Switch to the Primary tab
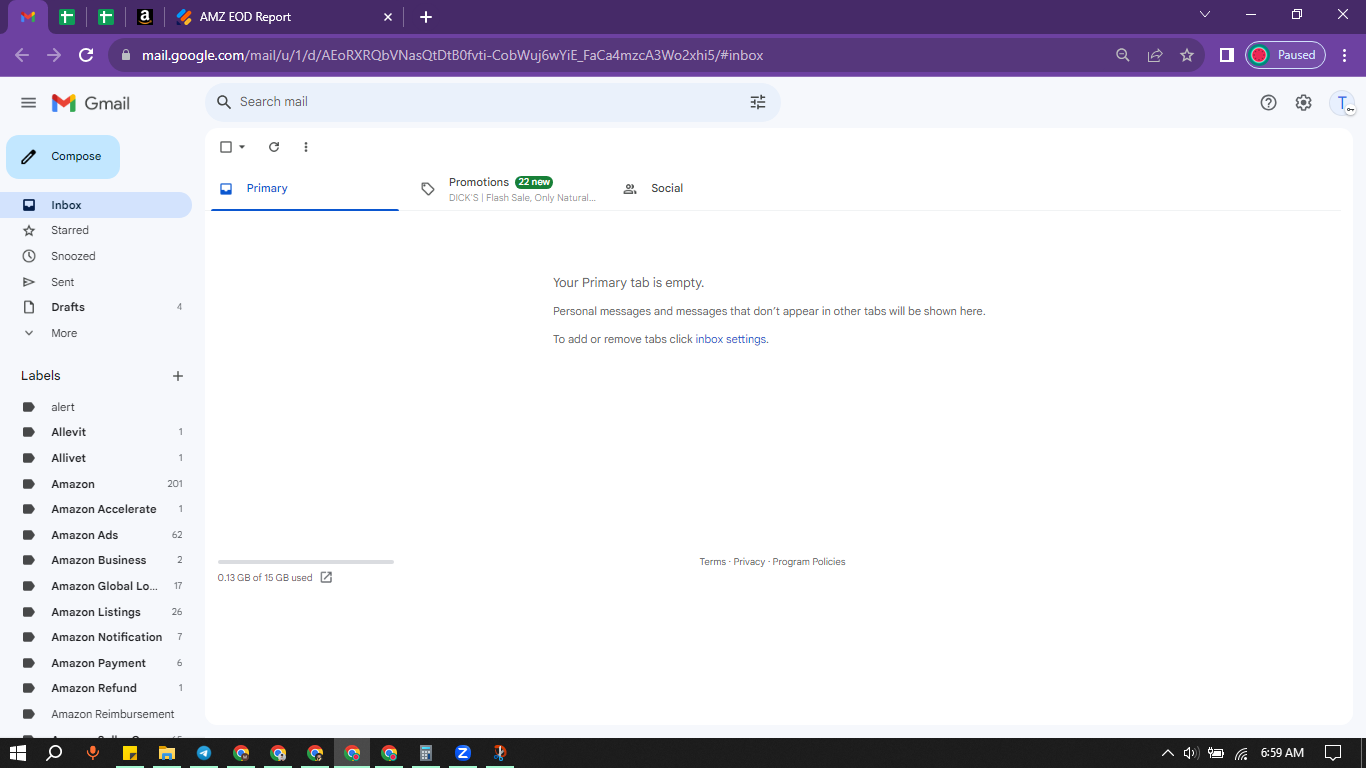The height and width of the screenshot is (768, 1366). [x=305, y=188]
